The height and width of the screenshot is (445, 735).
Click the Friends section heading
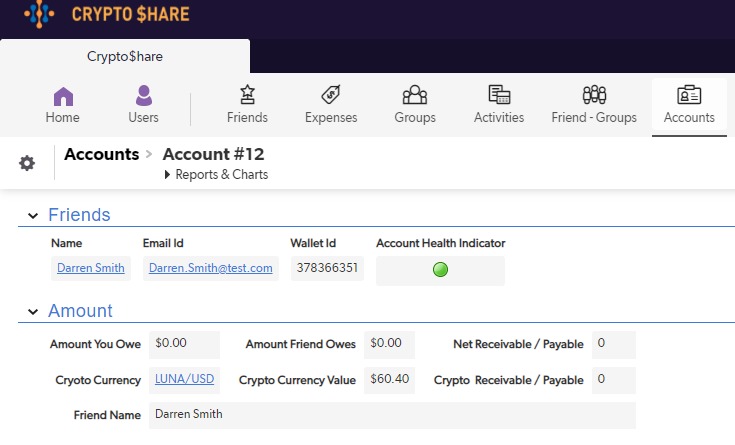coord(79,215)
